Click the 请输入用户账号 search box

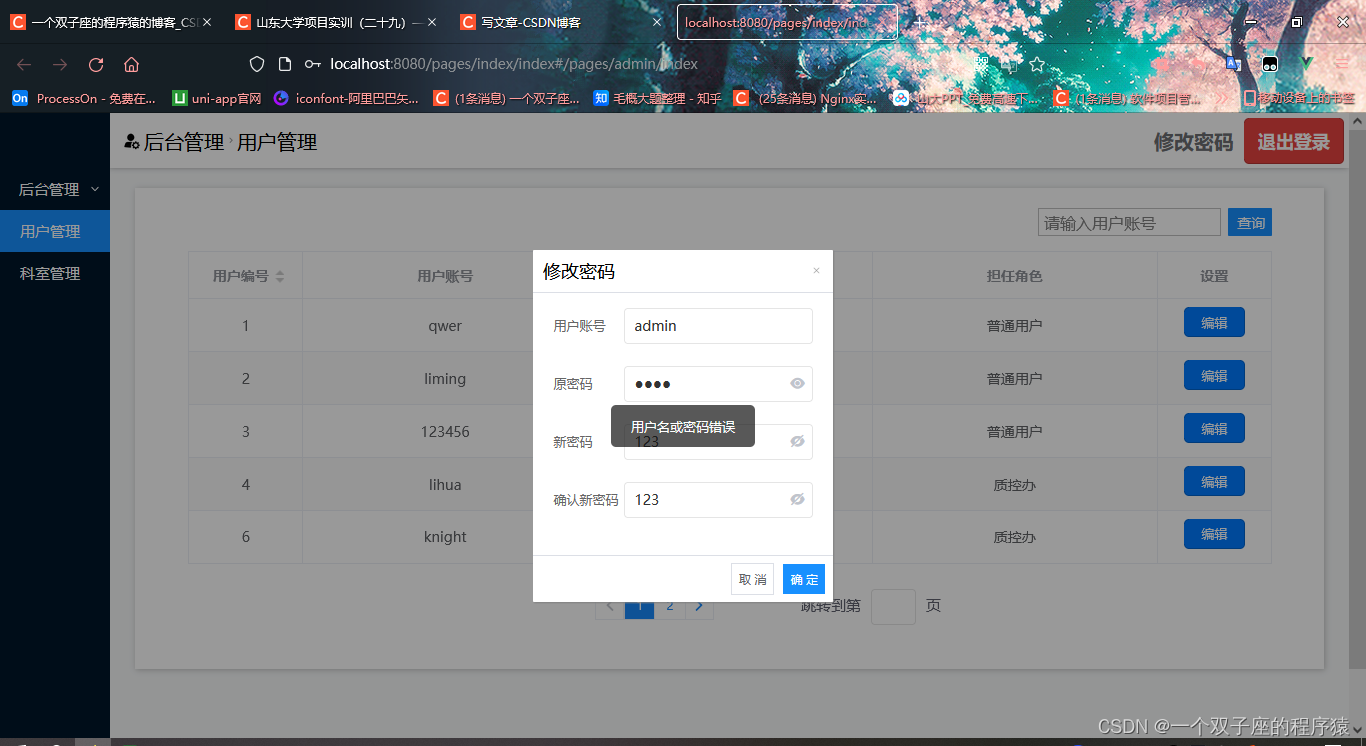click(1129, 223)
